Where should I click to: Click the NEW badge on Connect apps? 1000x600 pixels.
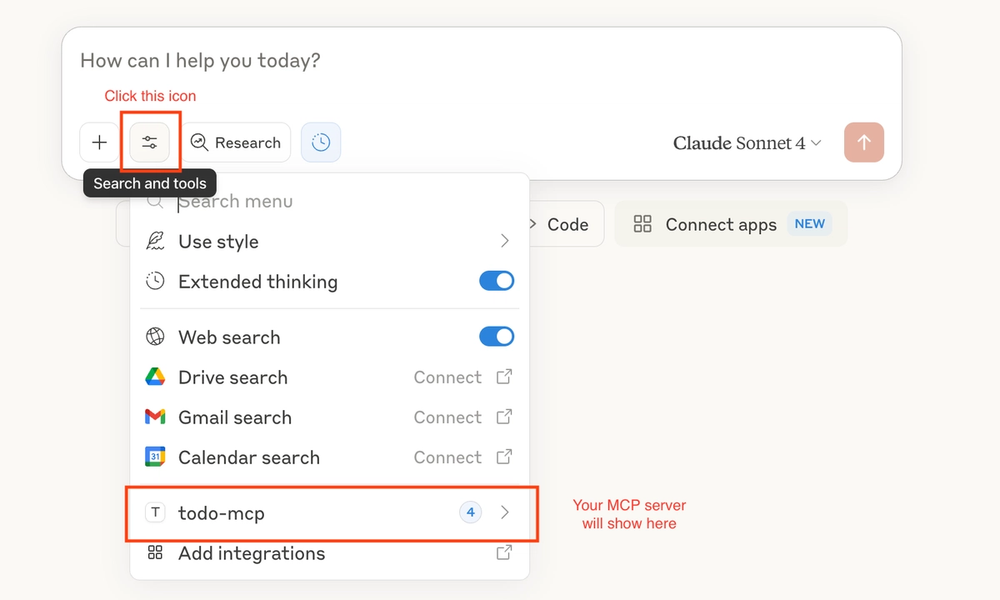point(809,224)
